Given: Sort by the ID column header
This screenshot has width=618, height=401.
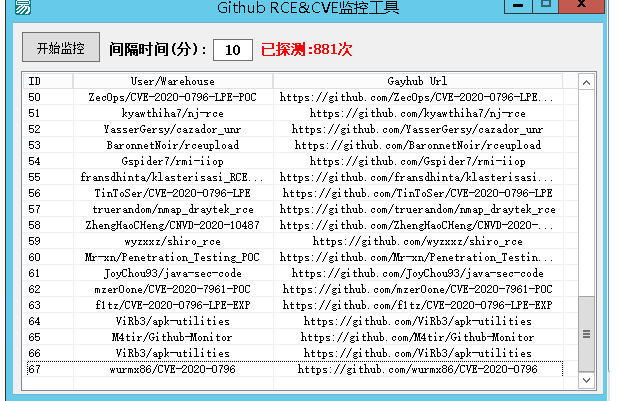Looking at the screenshot, I should [48, 81].
